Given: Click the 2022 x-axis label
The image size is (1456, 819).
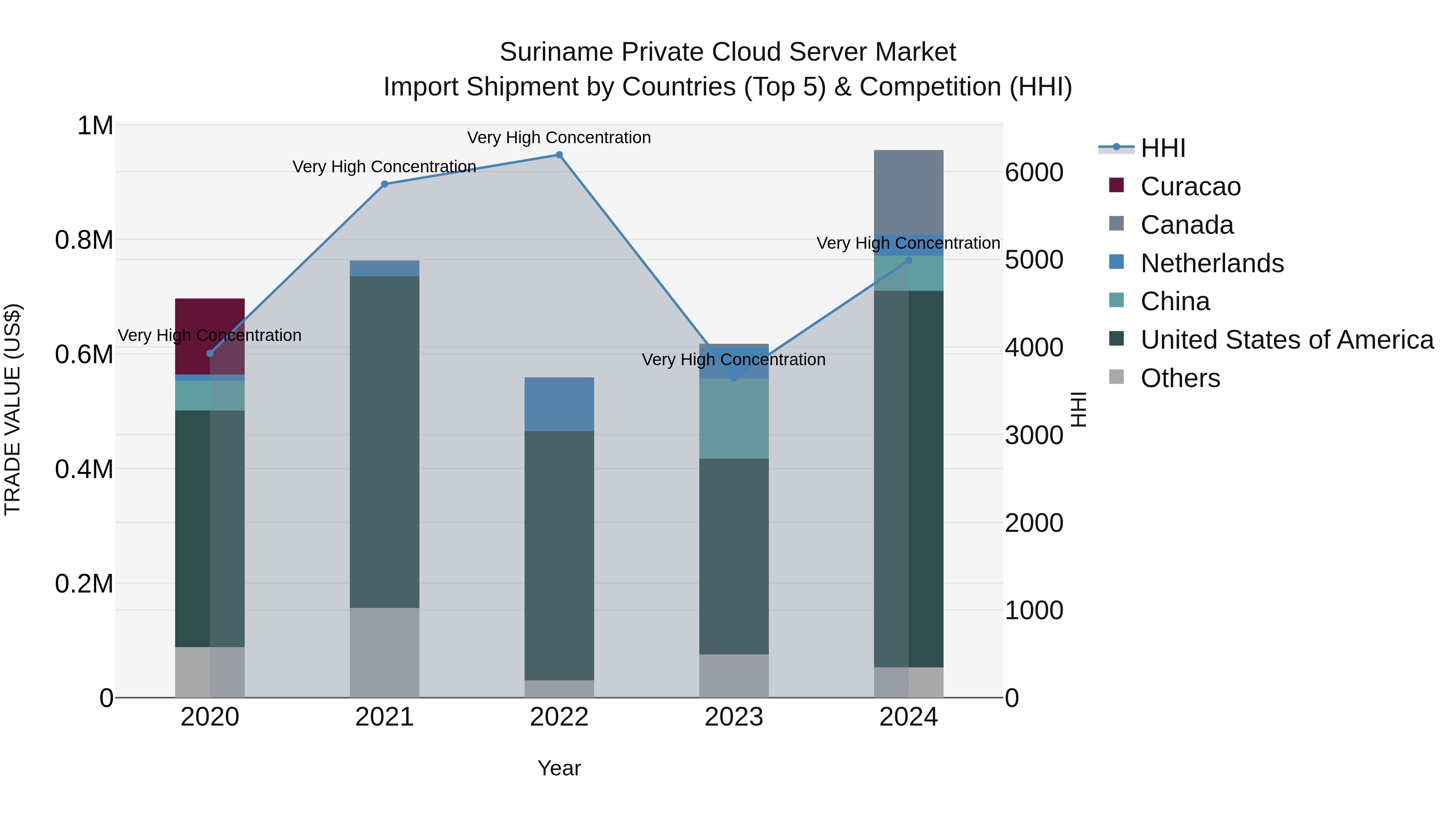Looking at the screenshot, I should (559, 717).
